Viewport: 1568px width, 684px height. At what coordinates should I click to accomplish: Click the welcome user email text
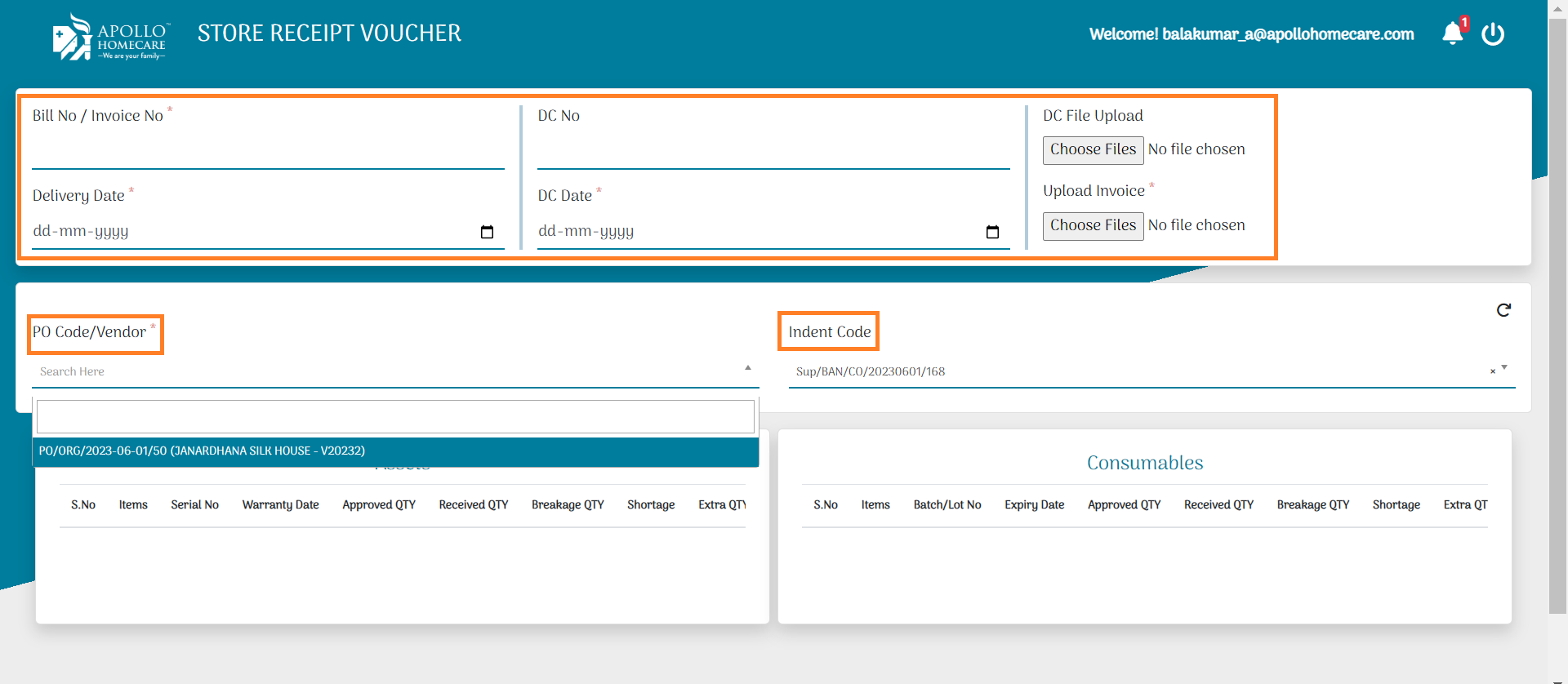click(1251, 34)
